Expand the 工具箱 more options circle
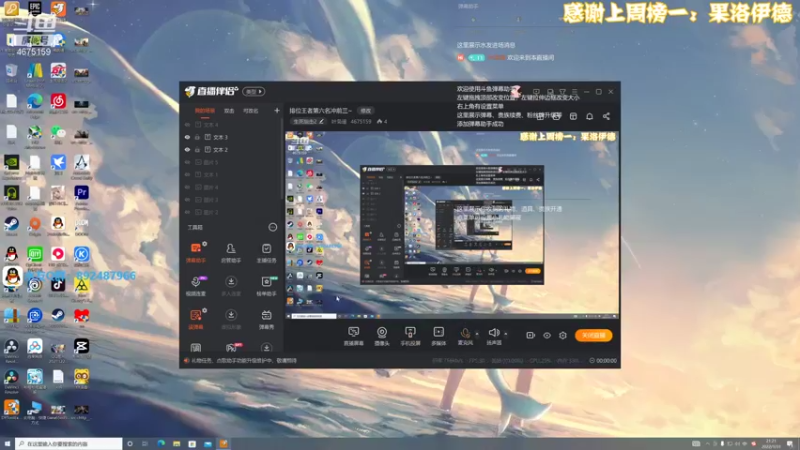This screenshot has height=450, width=800. tap(273, 228)
